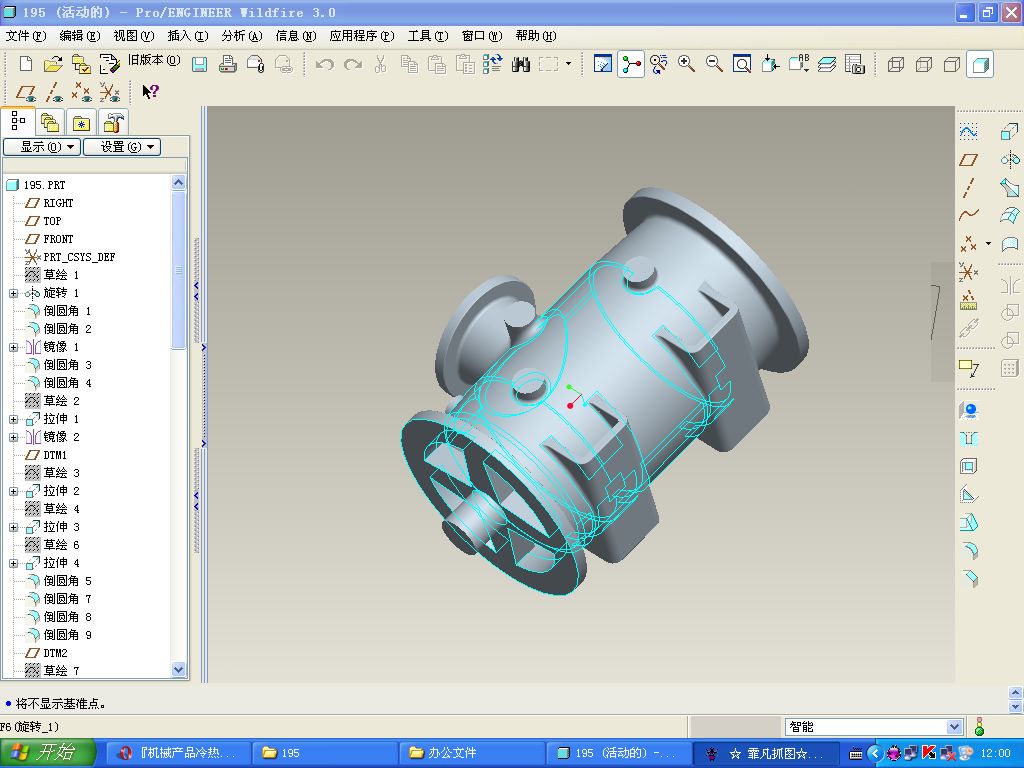Select the Shell tool in right toolbar

(969, 466)
